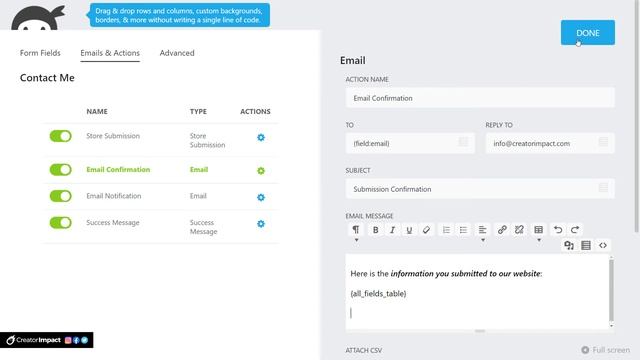Viewport: 640px width, 360px height.
Task: Toggle off the Success Message action
Action: click(60, 222)
